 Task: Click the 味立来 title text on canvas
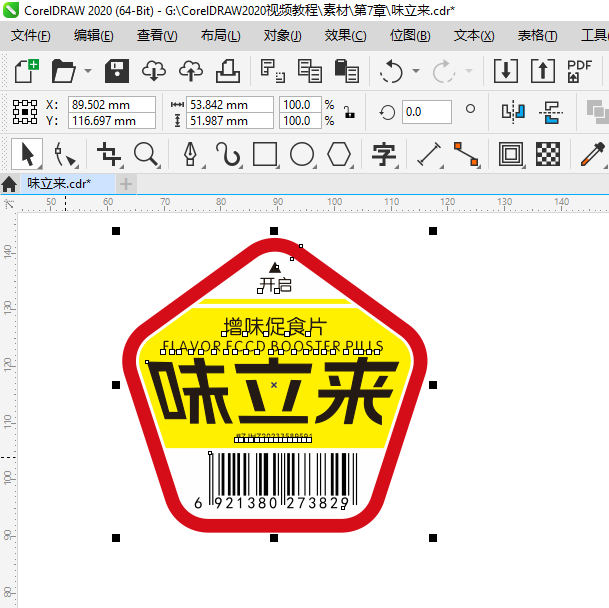(273, 390)
